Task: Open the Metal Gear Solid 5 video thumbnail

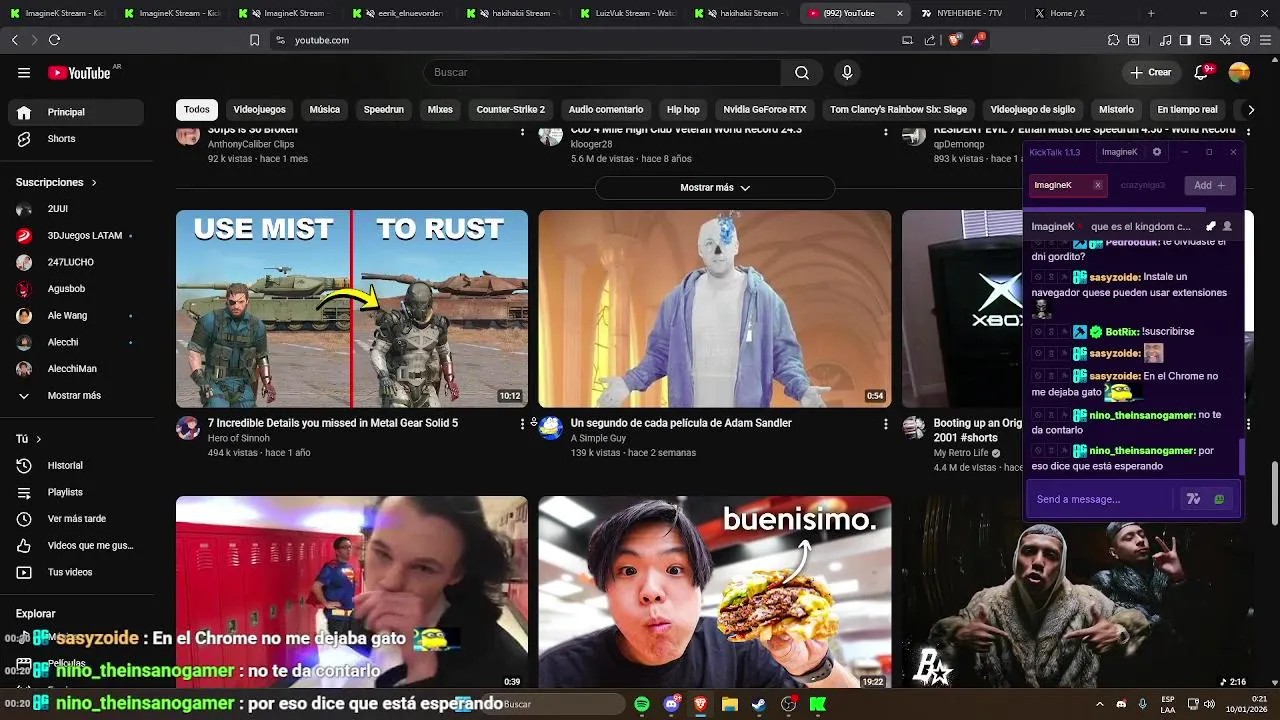Action: pos(352,308)
